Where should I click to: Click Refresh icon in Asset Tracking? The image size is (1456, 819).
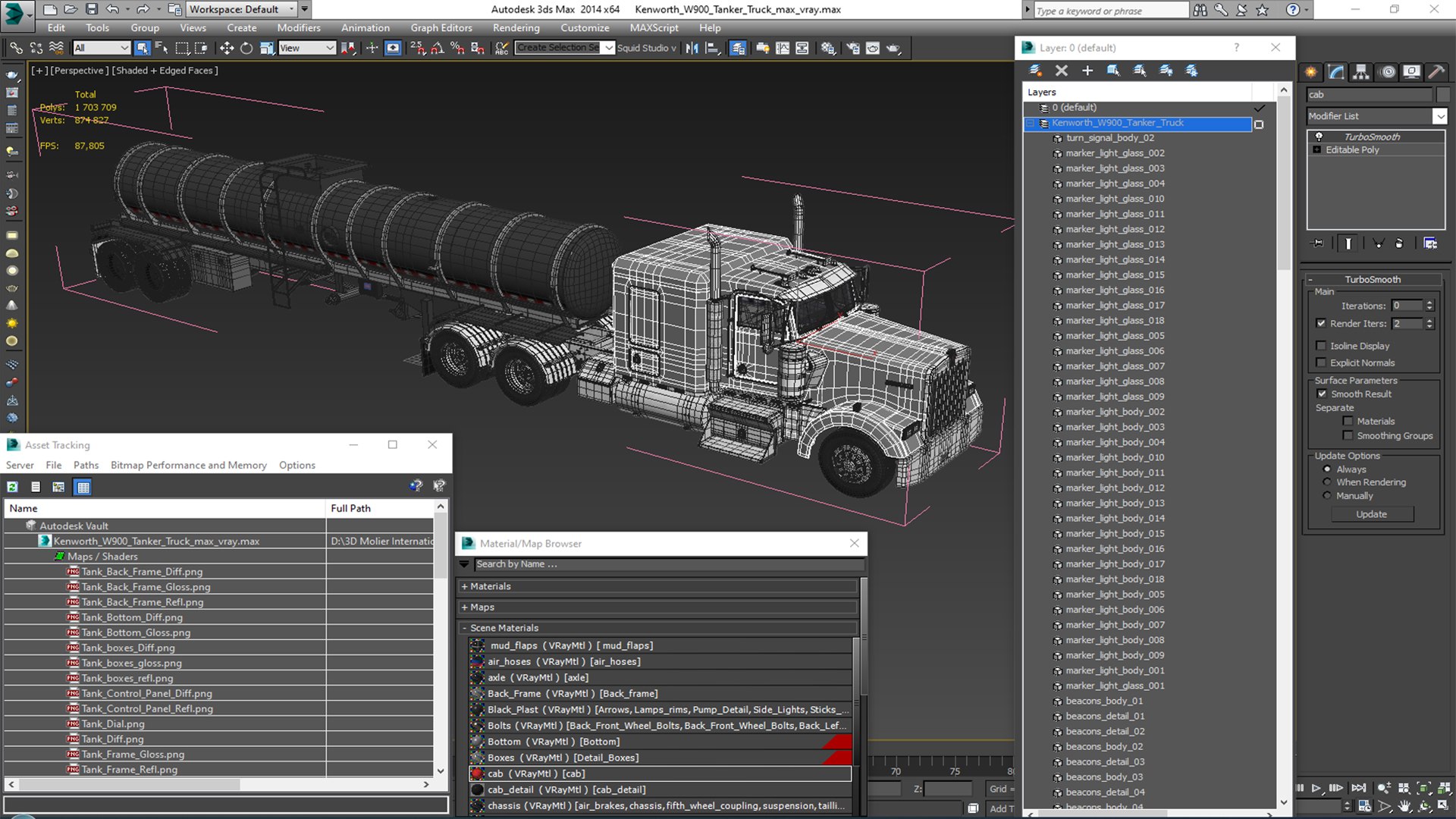pyautogui.click(x=13, y=487)
